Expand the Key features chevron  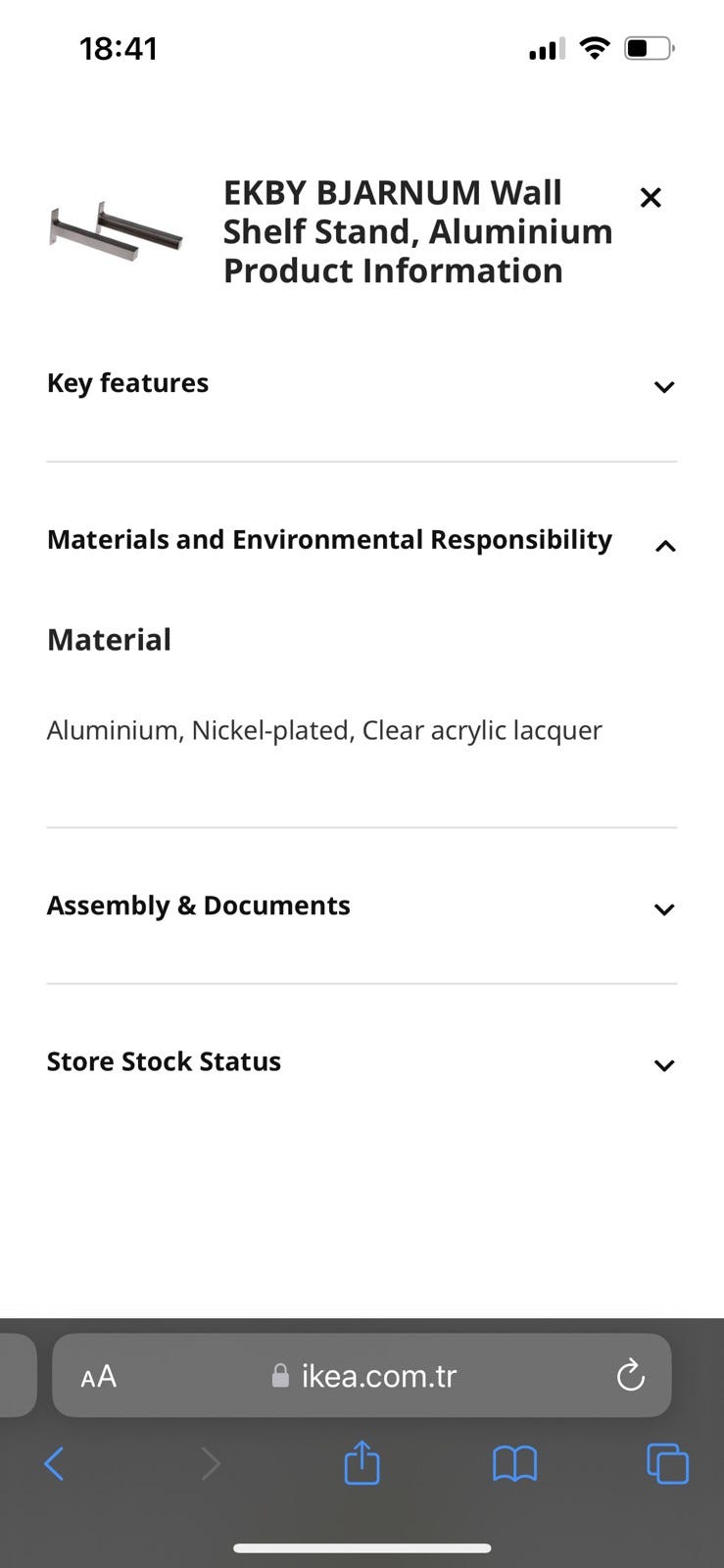click(x=664, y=386)
